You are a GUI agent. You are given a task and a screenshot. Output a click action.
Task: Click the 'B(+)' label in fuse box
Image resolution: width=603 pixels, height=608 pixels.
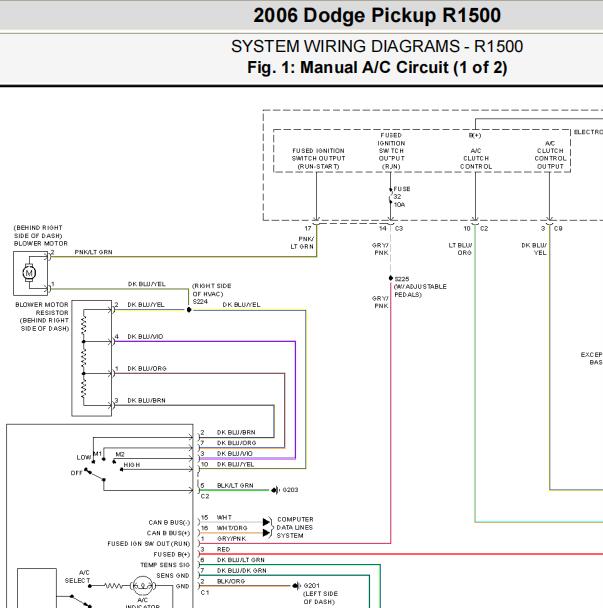(475, 135)
